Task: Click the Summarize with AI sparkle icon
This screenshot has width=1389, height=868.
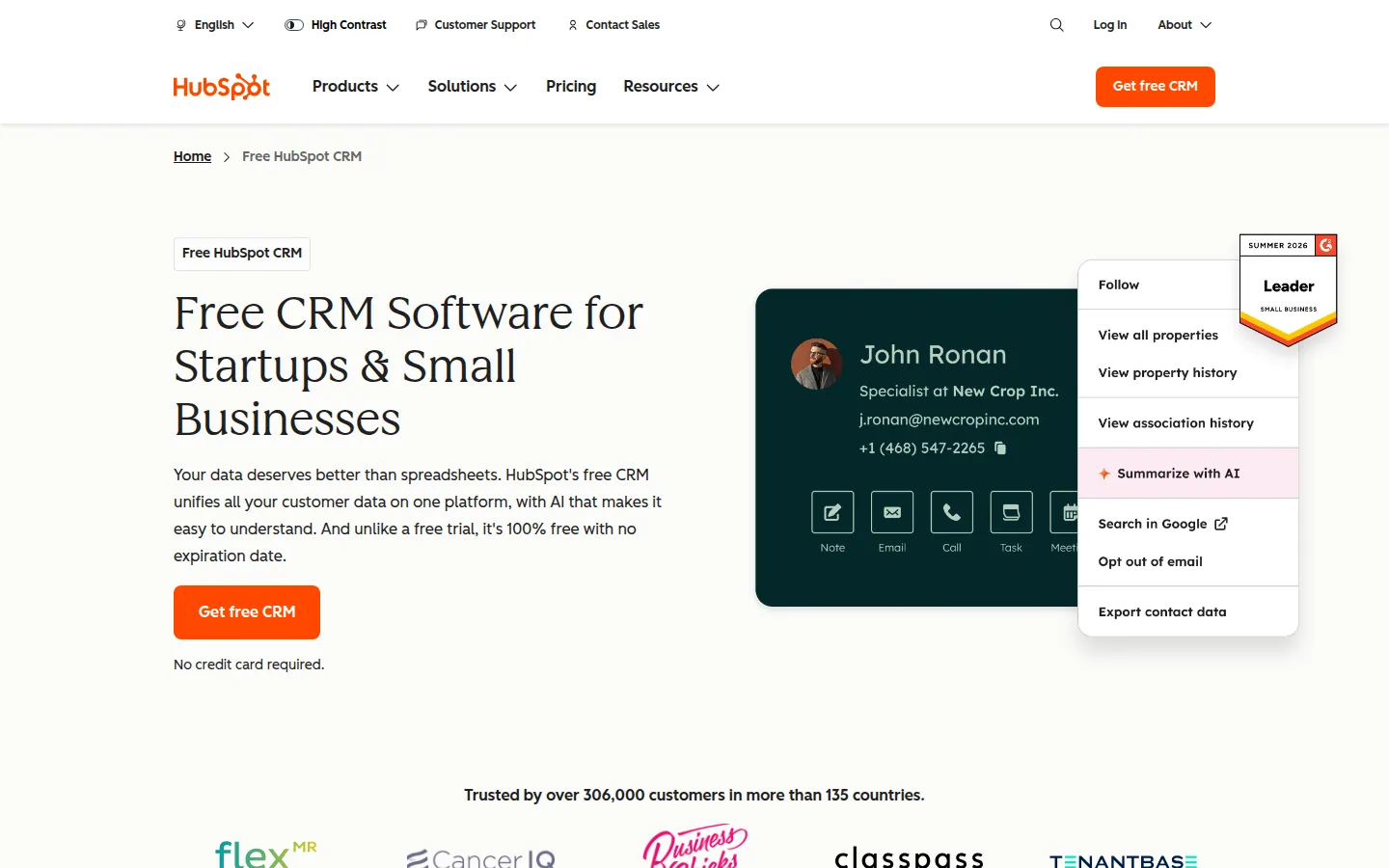Action: point(1104,474)
